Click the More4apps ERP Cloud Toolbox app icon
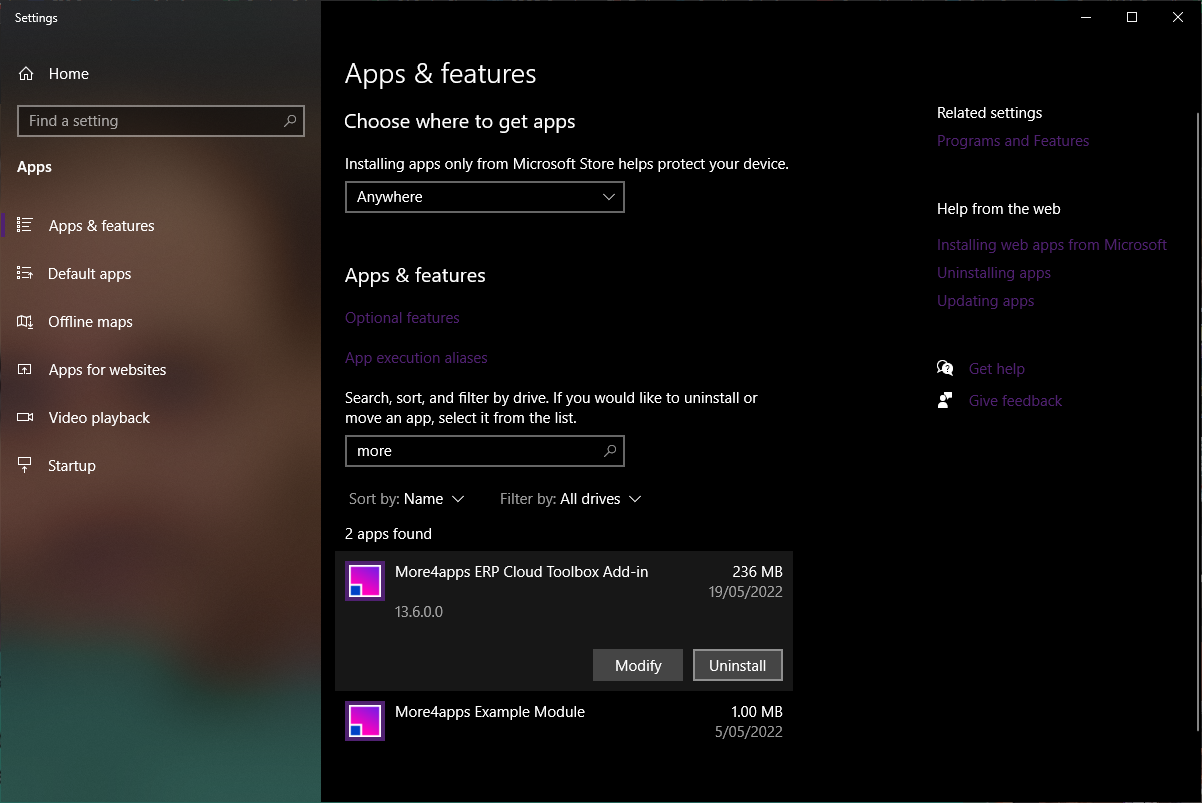This screenshot has width=1202, height=803. [365, 581]
